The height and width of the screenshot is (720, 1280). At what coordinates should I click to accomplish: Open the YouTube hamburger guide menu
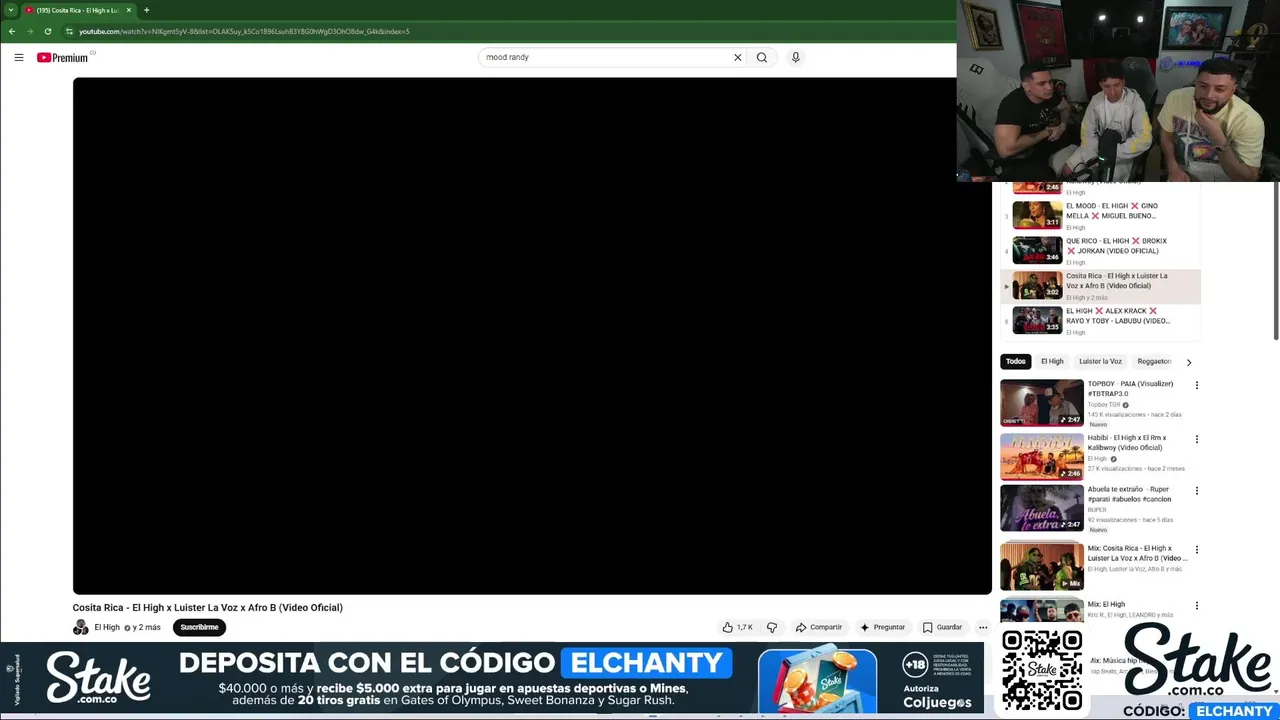[18, 57]
